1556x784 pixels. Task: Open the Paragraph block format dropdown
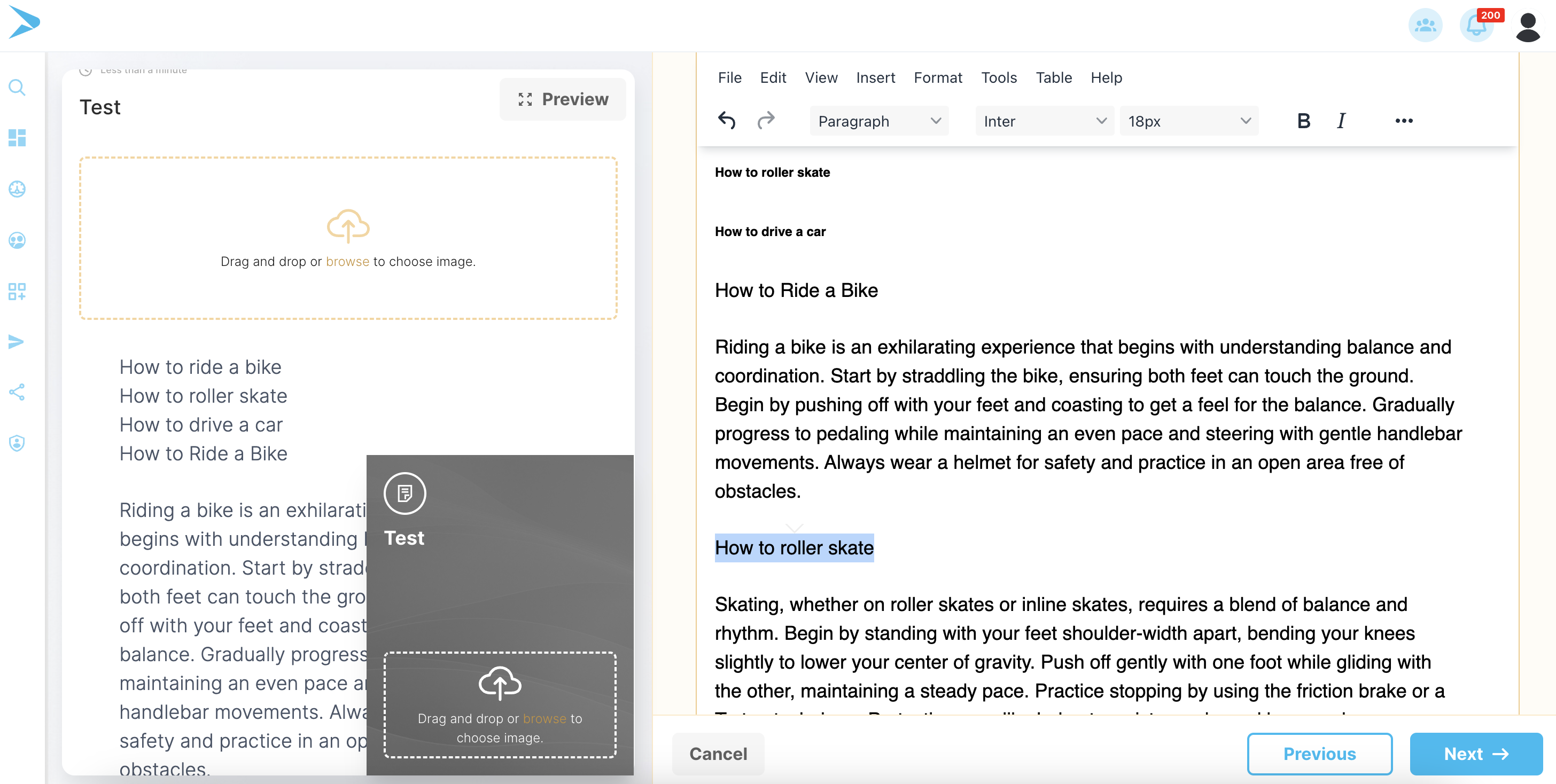(879, 121)
